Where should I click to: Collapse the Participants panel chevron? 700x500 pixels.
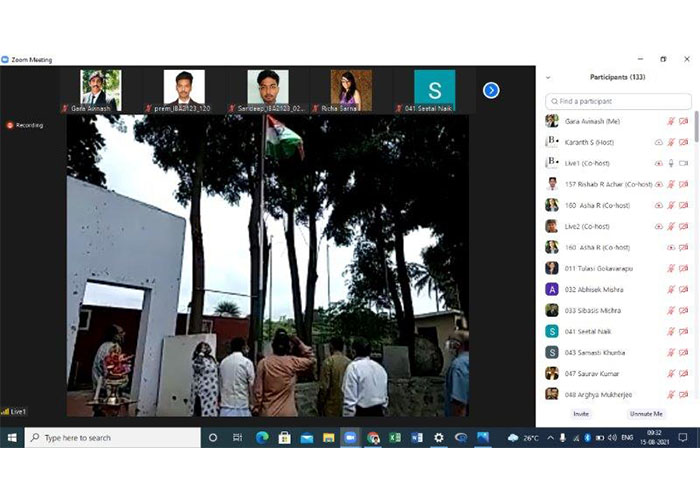tap(548, 77)
